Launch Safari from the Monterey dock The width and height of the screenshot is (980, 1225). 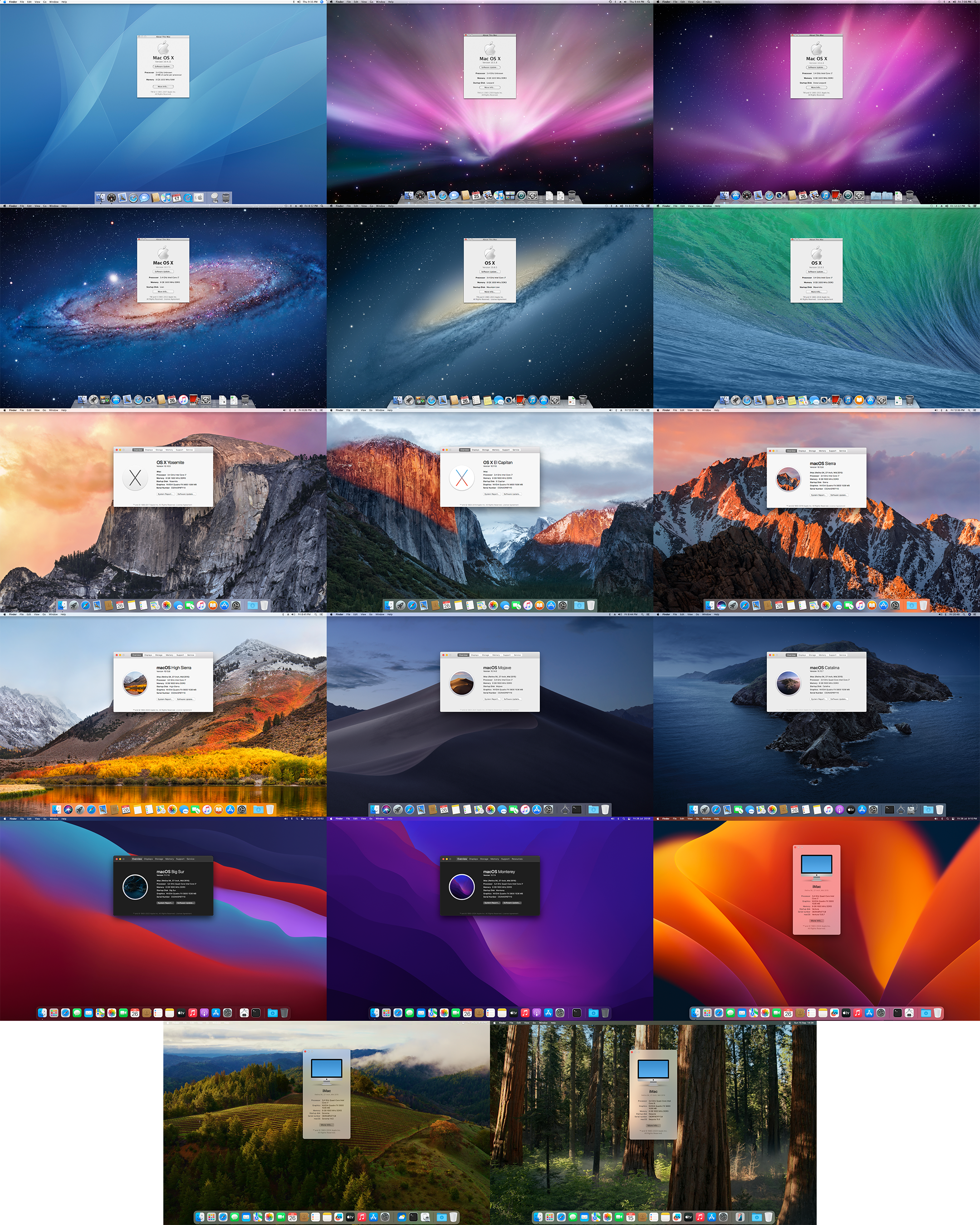(x=398, y=1013)
